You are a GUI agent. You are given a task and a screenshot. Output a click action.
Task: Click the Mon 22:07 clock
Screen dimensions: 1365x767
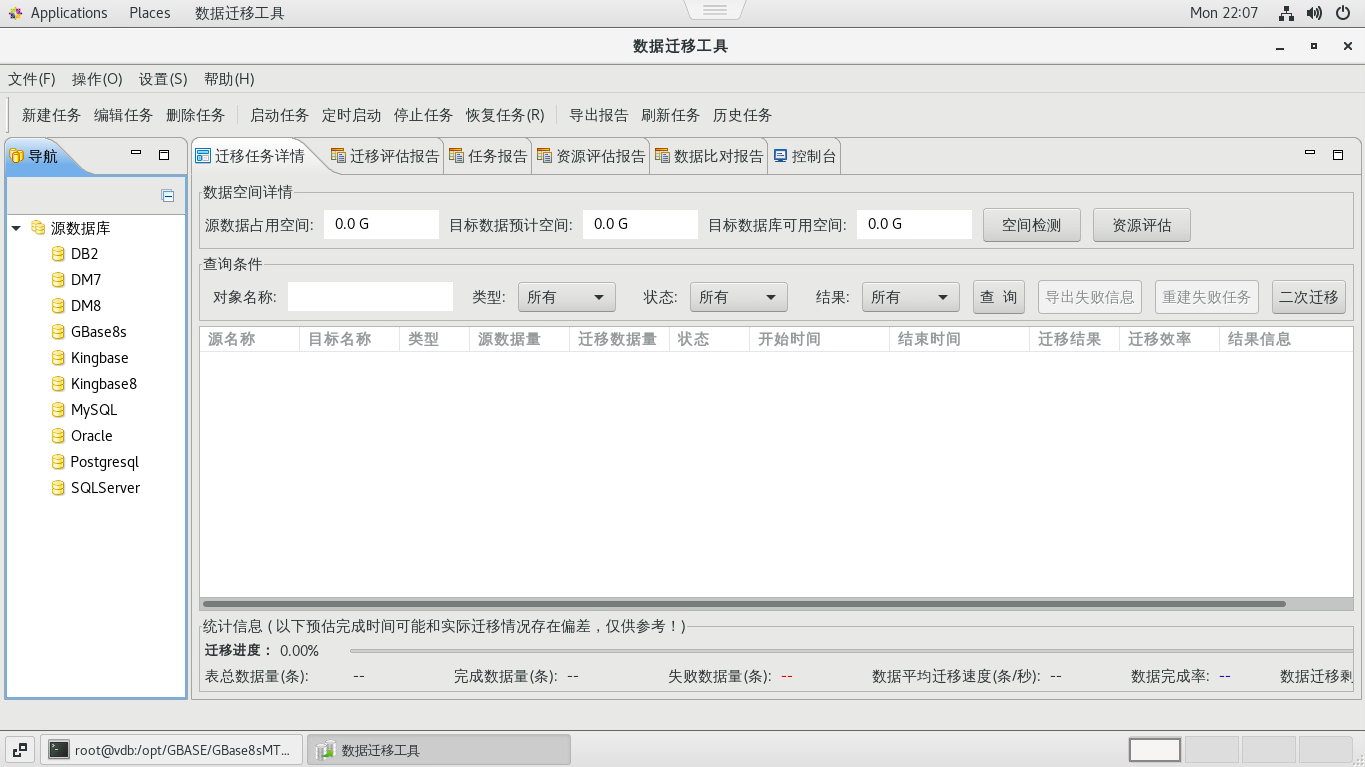pyautogui.click(x=1224, y=13)
